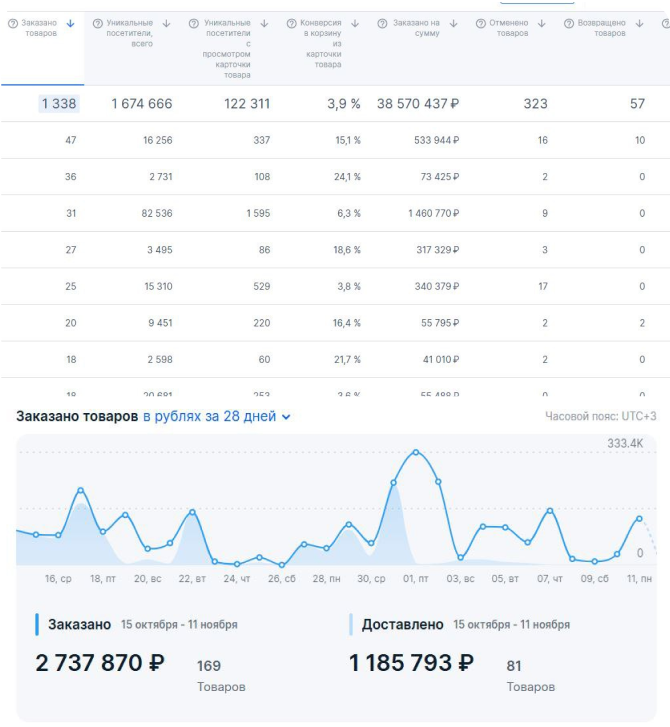
Task: Sort by Заказано на сумму arrow
Action: click(453, 23)
